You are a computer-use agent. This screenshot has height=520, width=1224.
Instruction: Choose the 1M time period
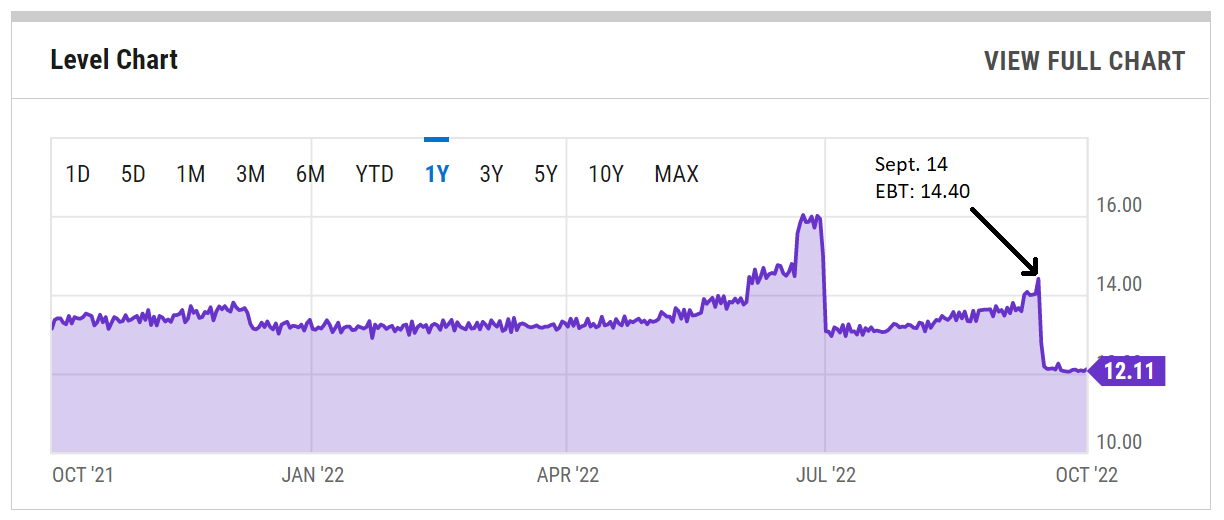190,174
